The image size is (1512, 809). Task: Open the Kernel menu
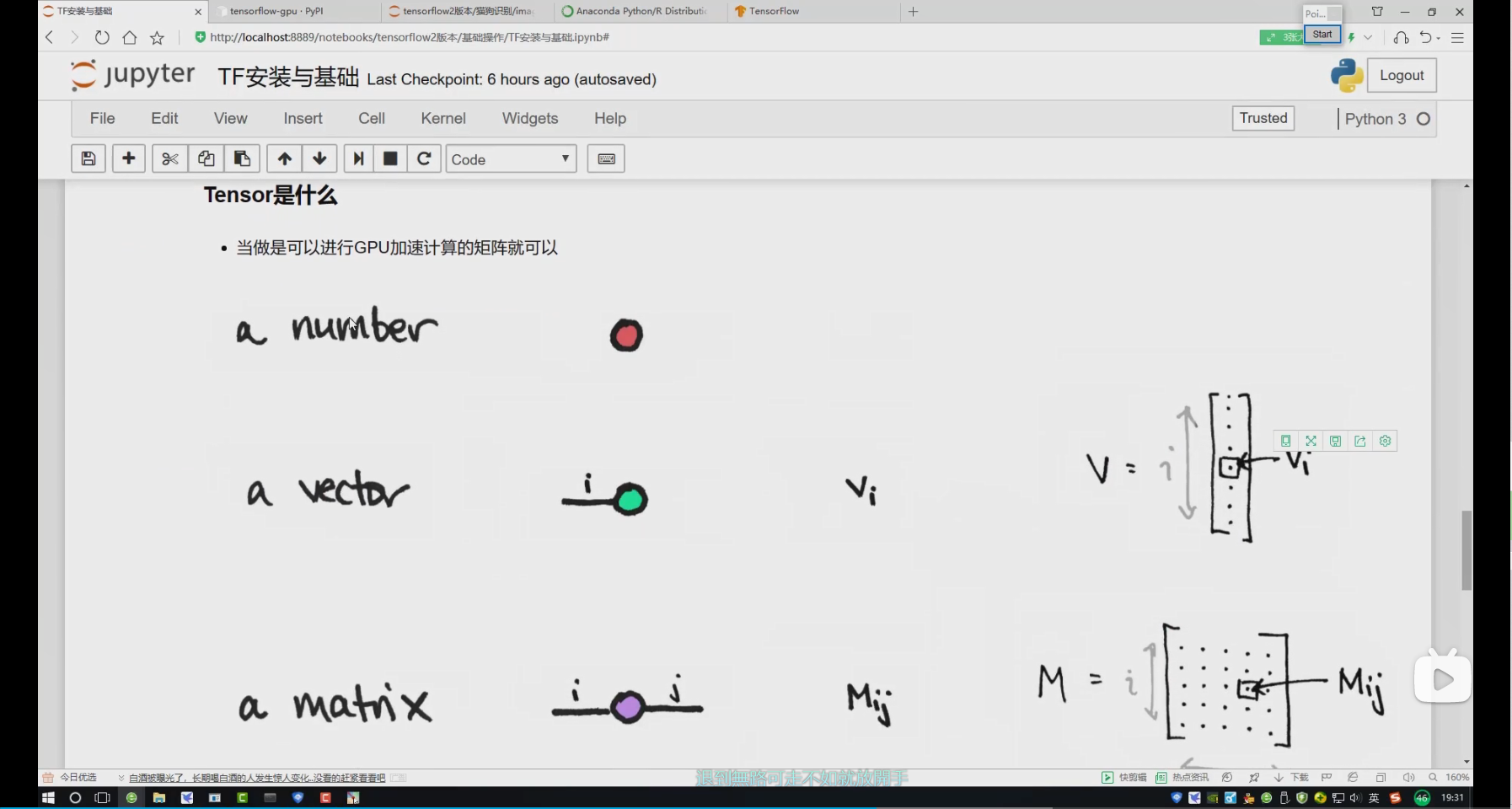443,118
